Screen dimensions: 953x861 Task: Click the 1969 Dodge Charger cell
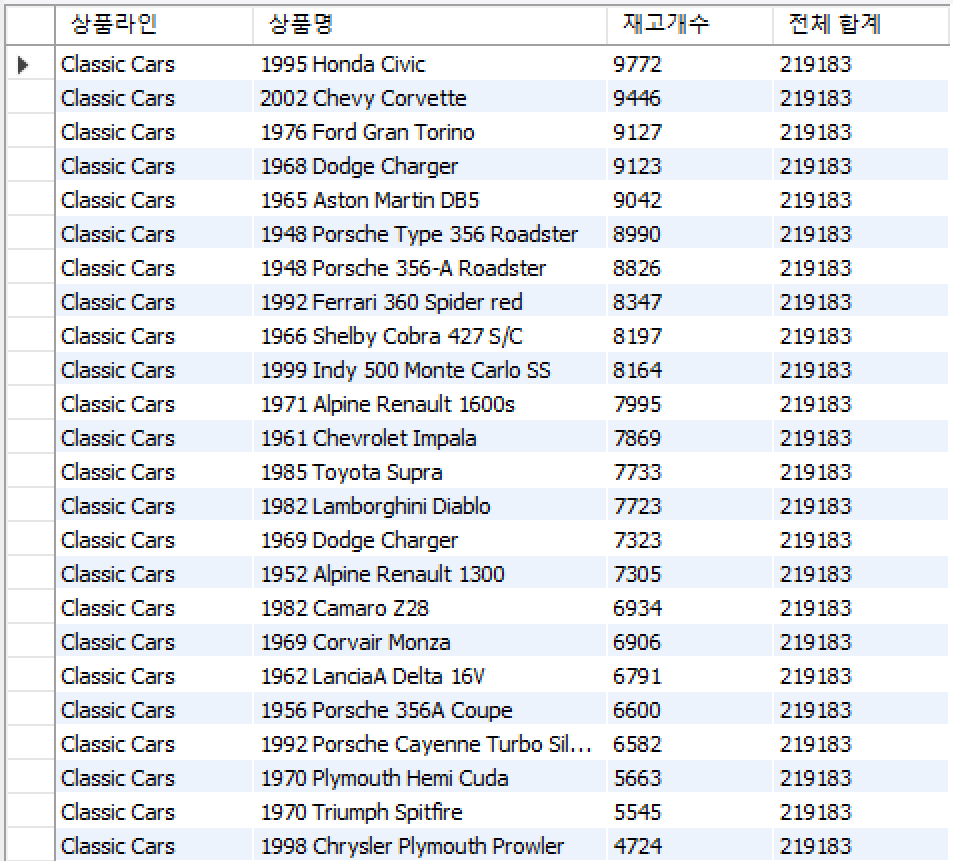(x=429, y=541)
